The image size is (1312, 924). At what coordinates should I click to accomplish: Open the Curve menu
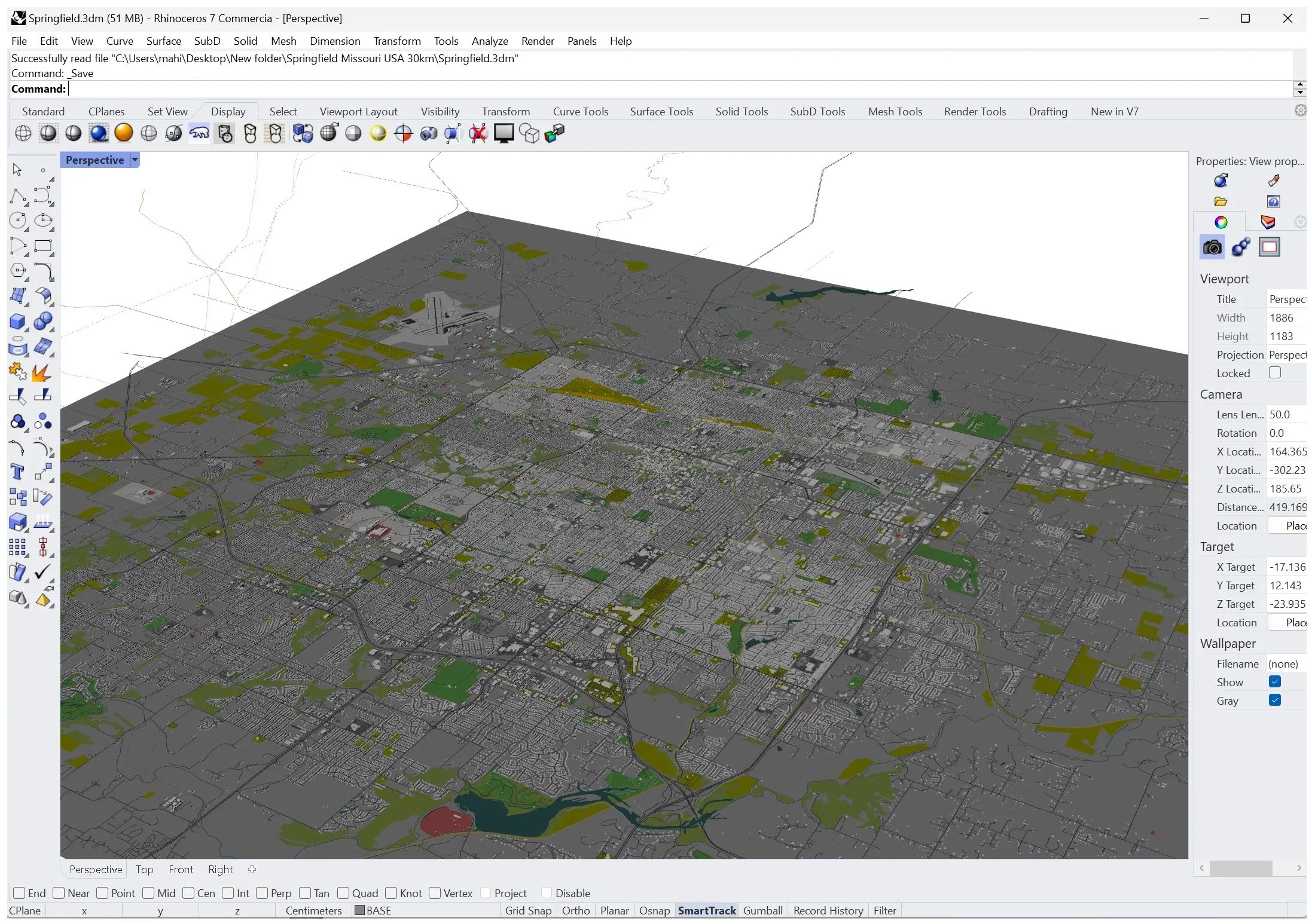[120, 41]
